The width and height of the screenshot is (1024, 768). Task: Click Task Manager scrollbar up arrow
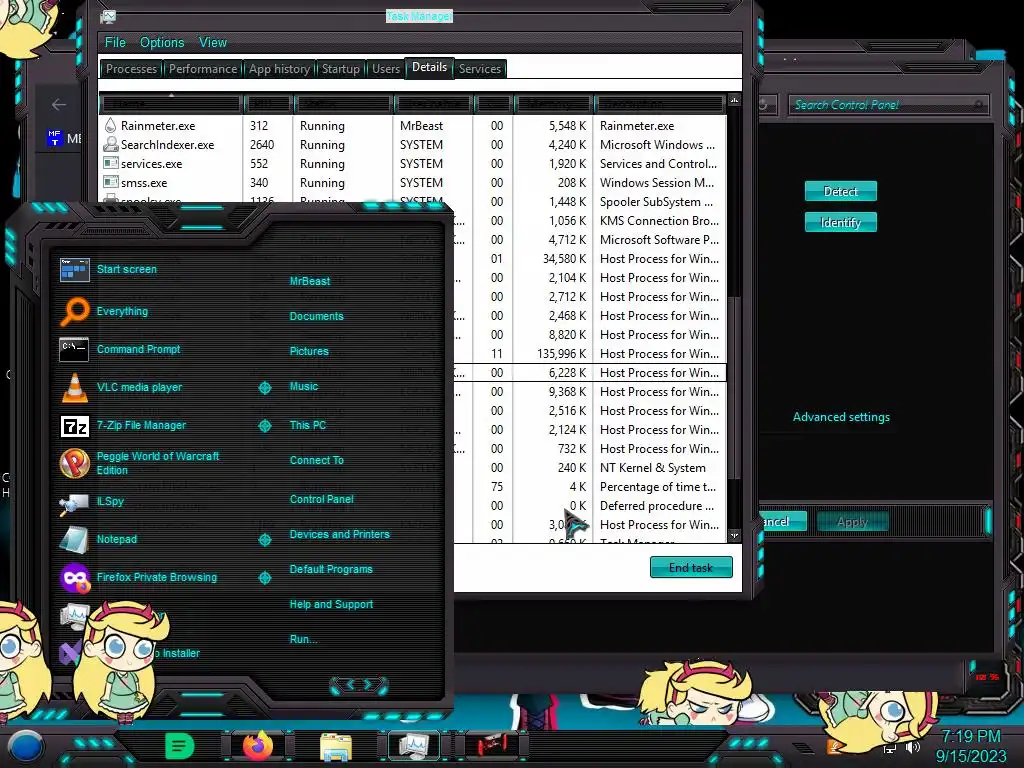click(x=735, y=100)
